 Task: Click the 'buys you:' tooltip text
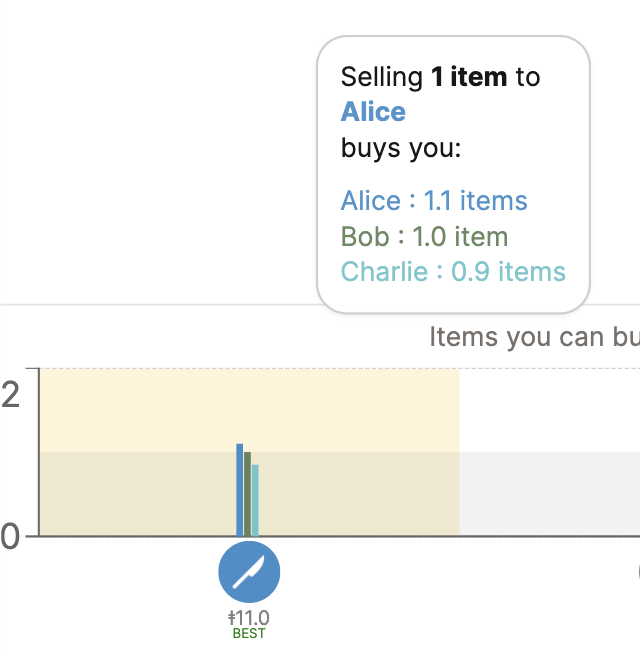pos(401,148)
